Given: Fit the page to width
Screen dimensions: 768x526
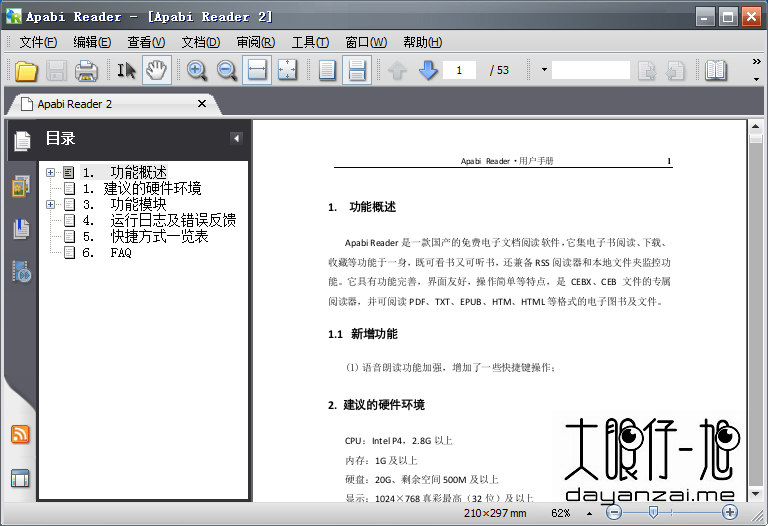Looking at the screenshot, I should click(257, 71).
